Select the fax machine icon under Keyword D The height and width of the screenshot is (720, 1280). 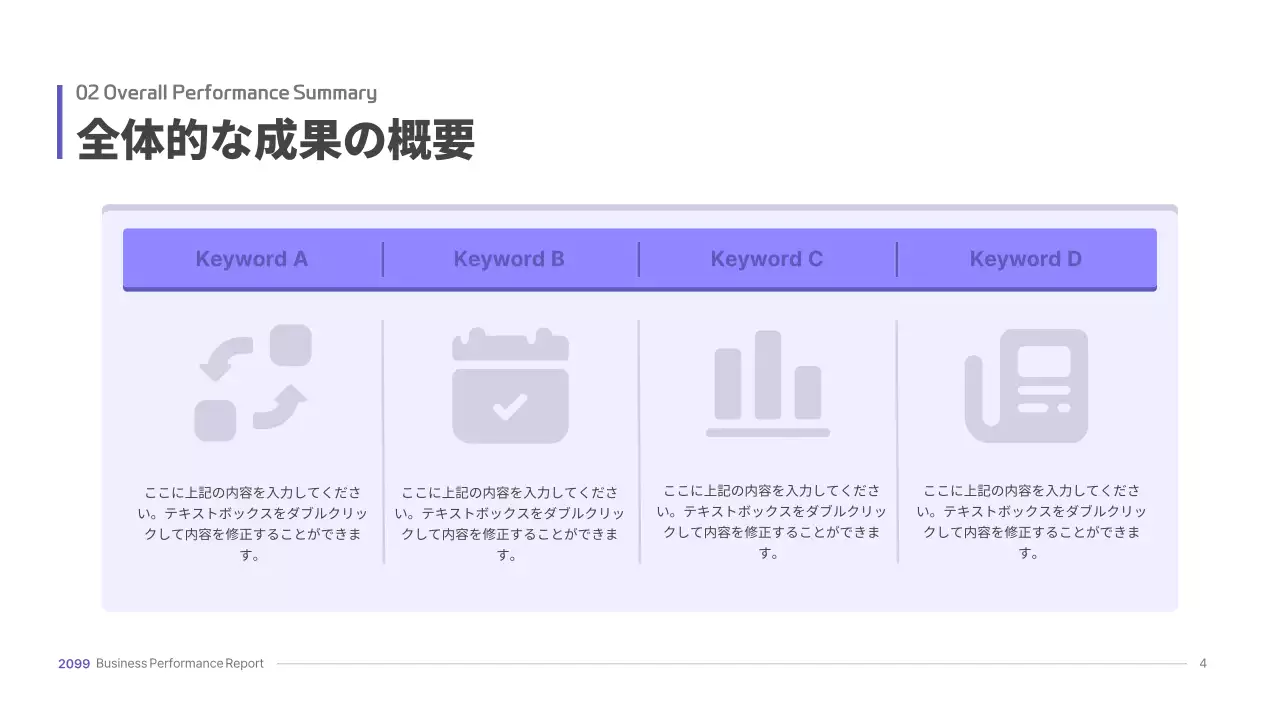[x=1025, y=383]
